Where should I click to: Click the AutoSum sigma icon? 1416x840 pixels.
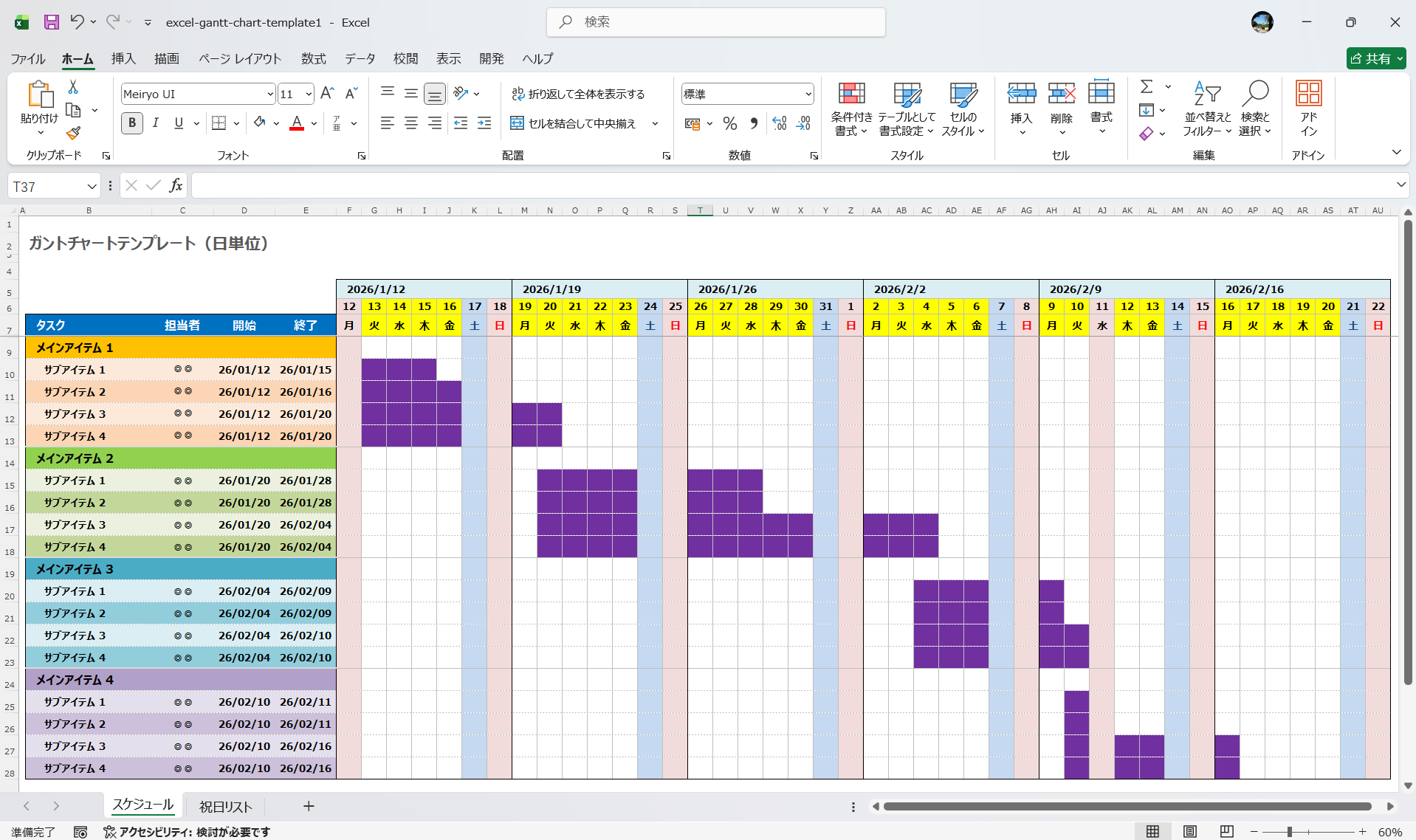click(x=1147, y=87)
